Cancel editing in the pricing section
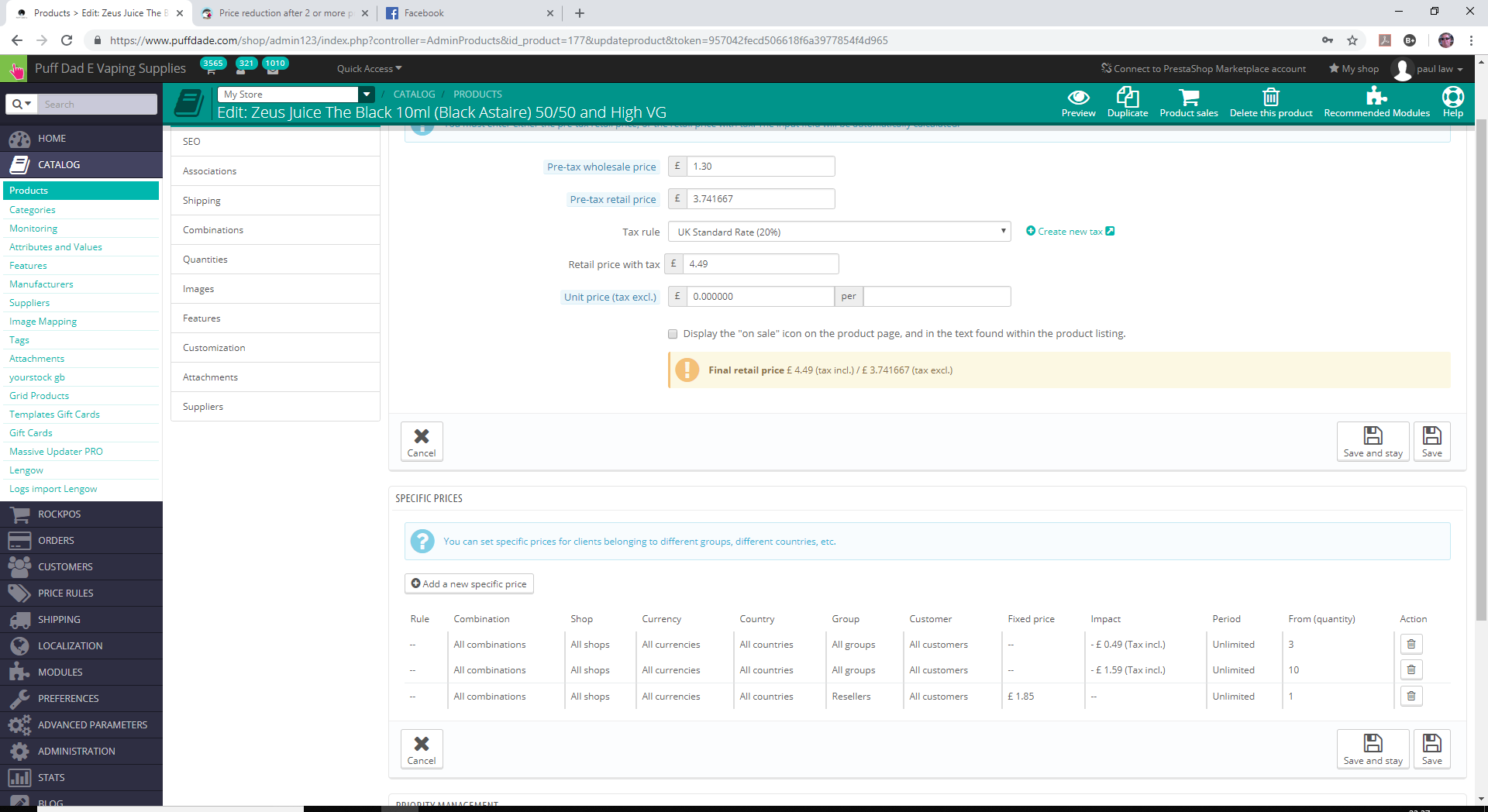 point(422,442)
